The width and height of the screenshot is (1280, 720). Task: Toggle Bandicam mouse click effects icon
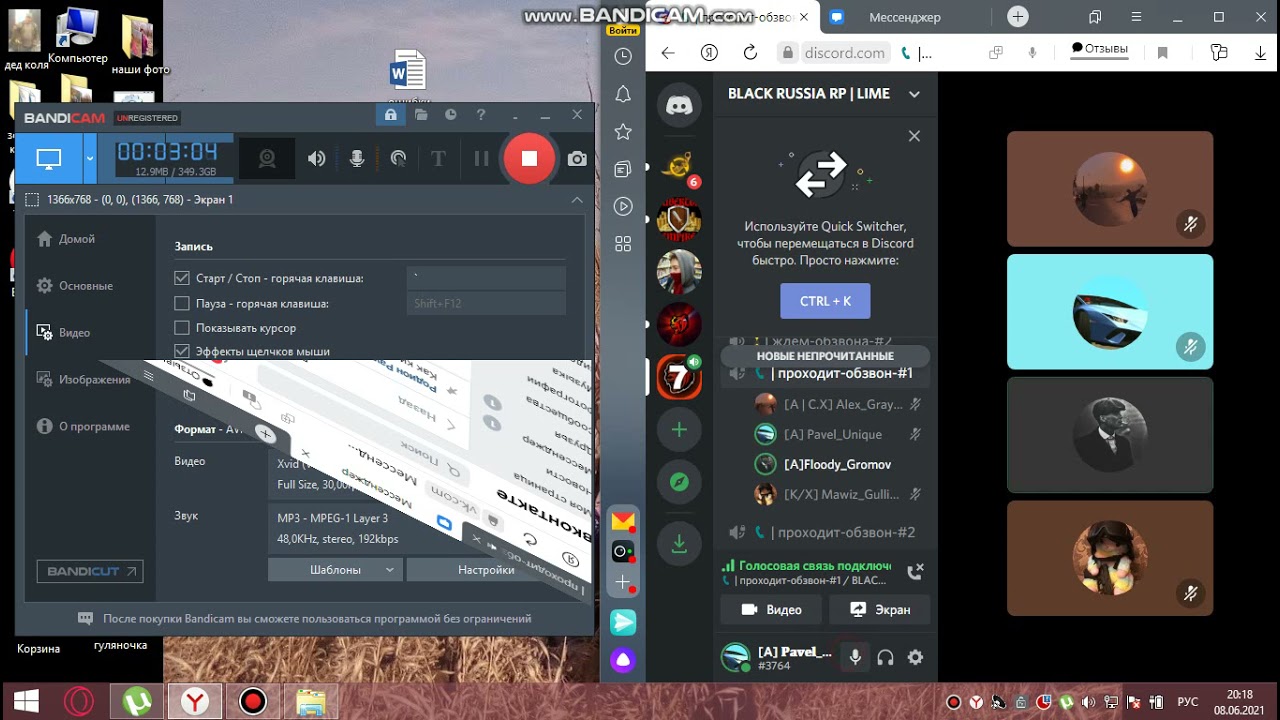click(398, 158)
